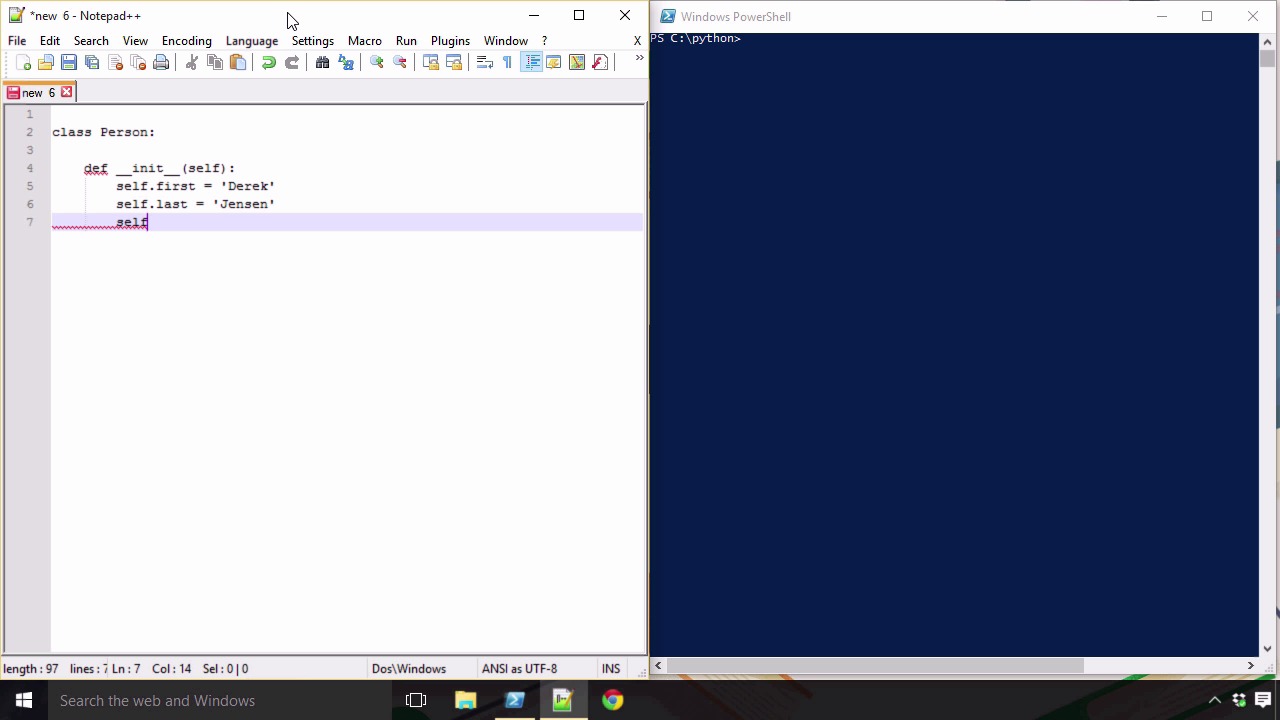This screenshot has height=720, width=1280.
Task: Click the Close All toolbar icon
Action: [x=138, y=62]
